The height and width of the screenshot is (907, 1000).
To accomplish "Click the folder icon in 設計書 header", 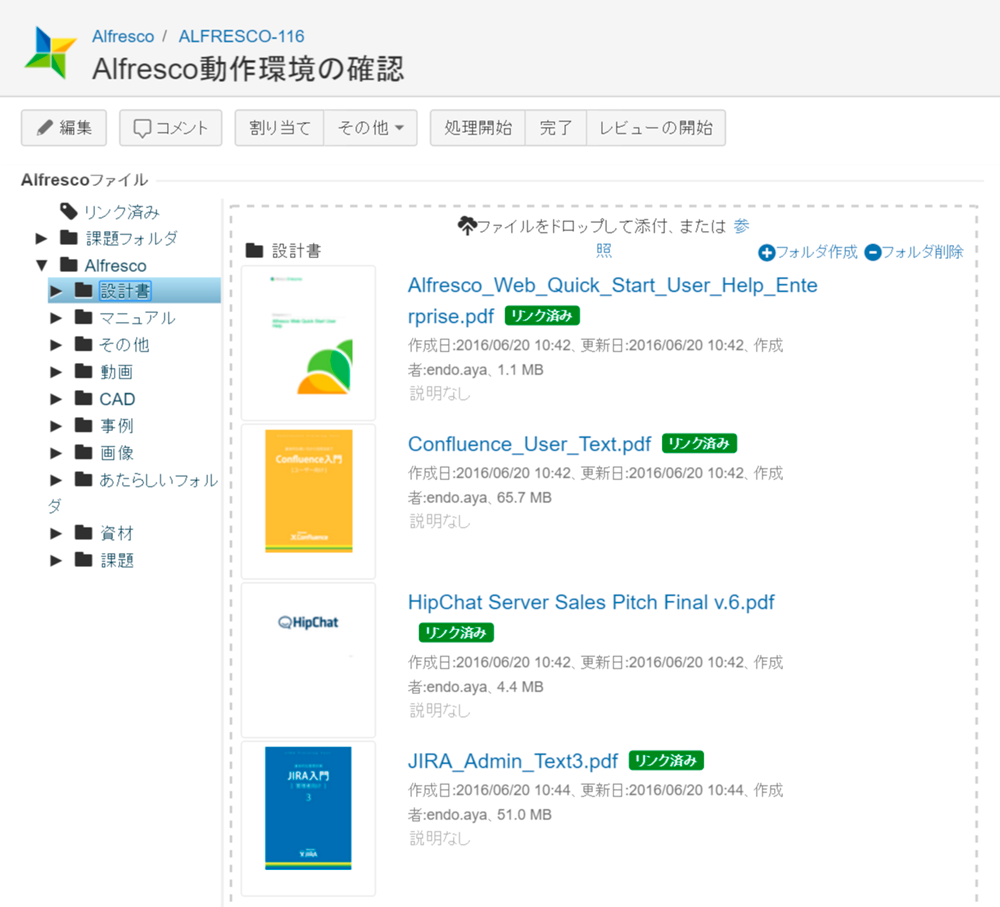I will 254,250.
